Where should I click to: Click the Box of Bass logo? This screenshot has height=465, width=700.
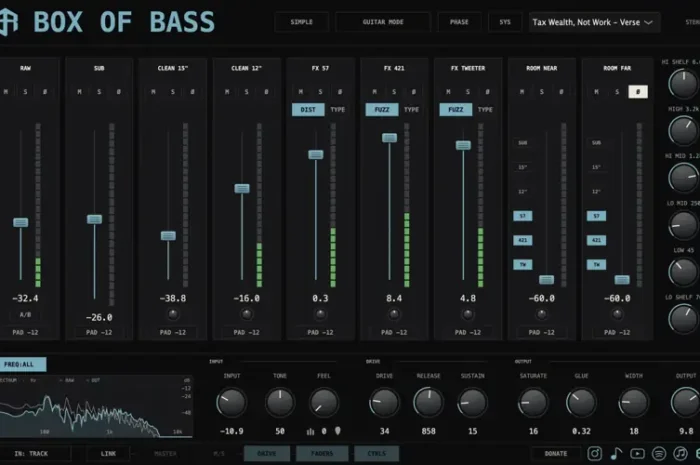[x=9, y=21]
